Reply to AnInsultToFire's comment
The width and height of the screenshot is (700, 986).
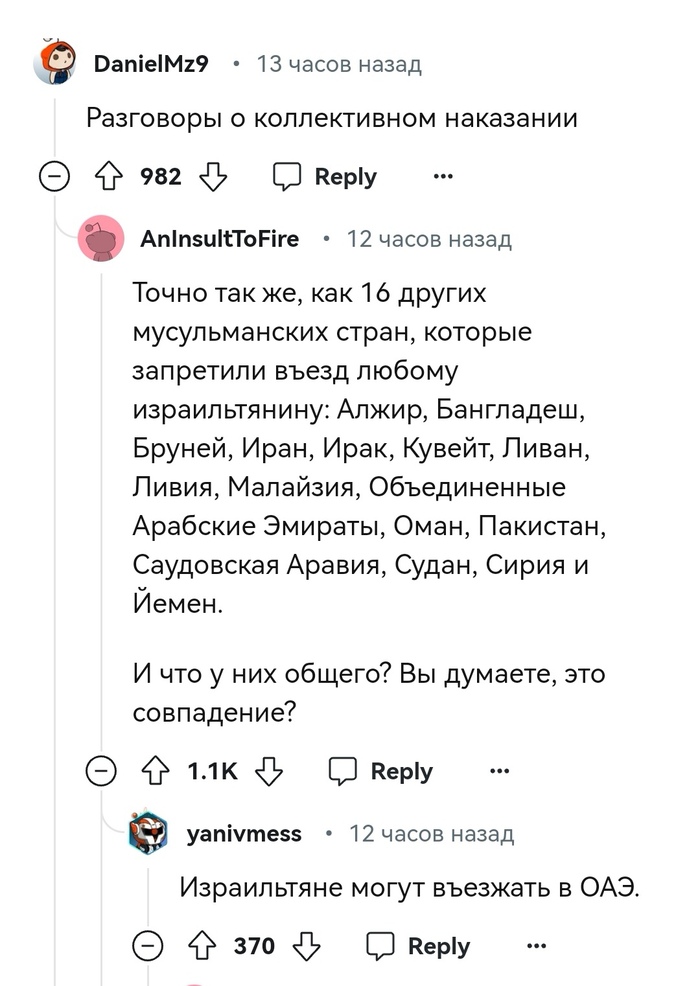tap(381, 771)
